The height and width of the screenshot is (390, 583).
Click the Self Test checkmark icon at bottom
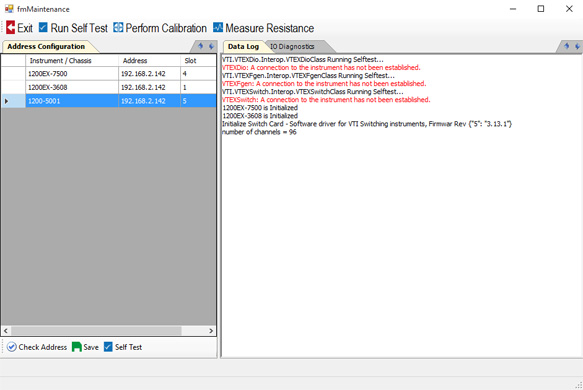click(x=108, y=347)
